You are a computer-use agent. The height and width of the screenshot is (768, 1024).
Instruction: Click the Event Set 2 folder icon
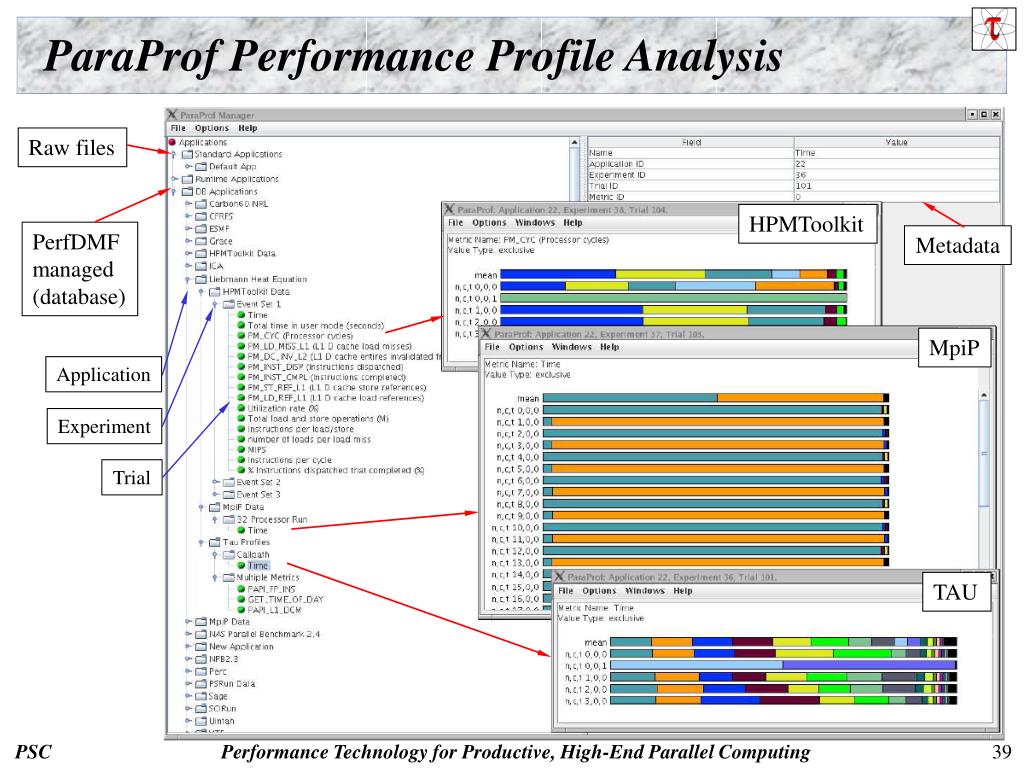(x=229, y=482)
